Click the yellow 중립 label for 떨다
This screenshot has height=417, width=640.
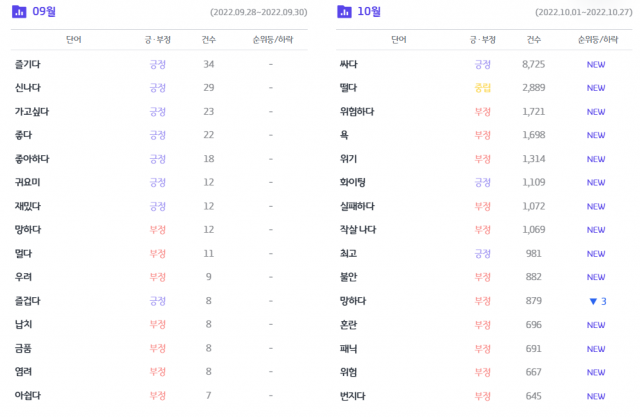click(x=482, y=88)
